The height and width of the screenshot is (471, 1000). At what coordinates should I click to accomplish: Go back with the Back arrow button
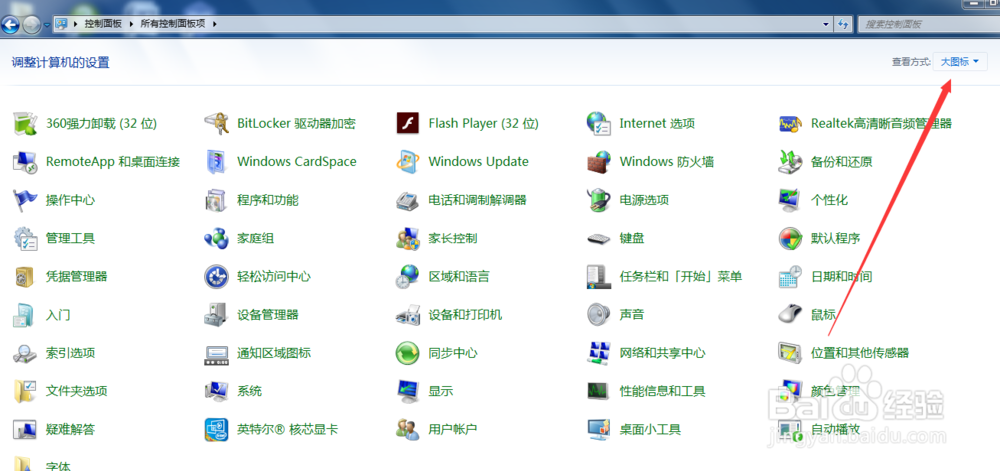pos(11,25)
